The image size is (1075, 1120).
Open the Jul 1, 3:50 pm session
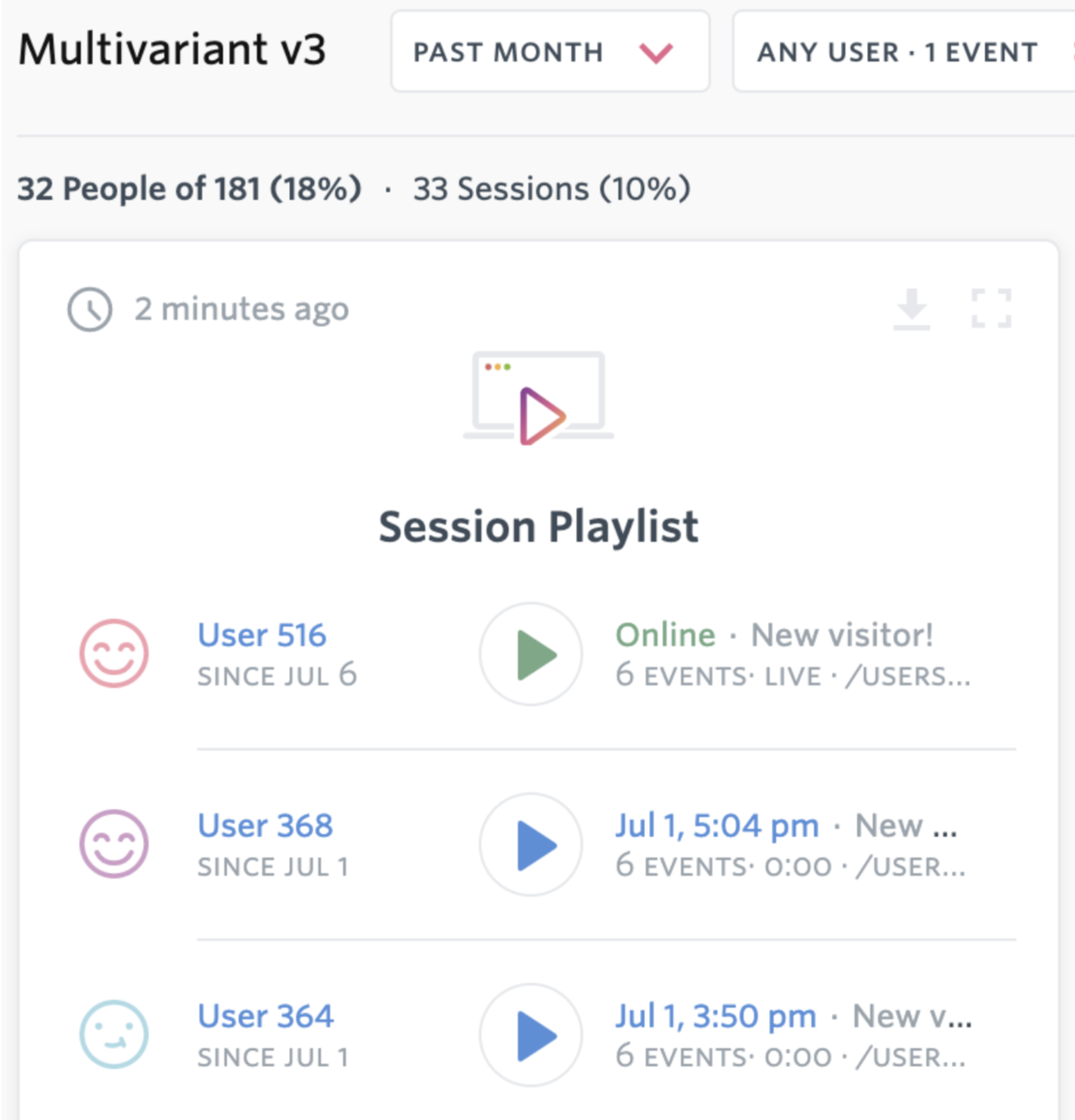click(x=715, y=1016)
